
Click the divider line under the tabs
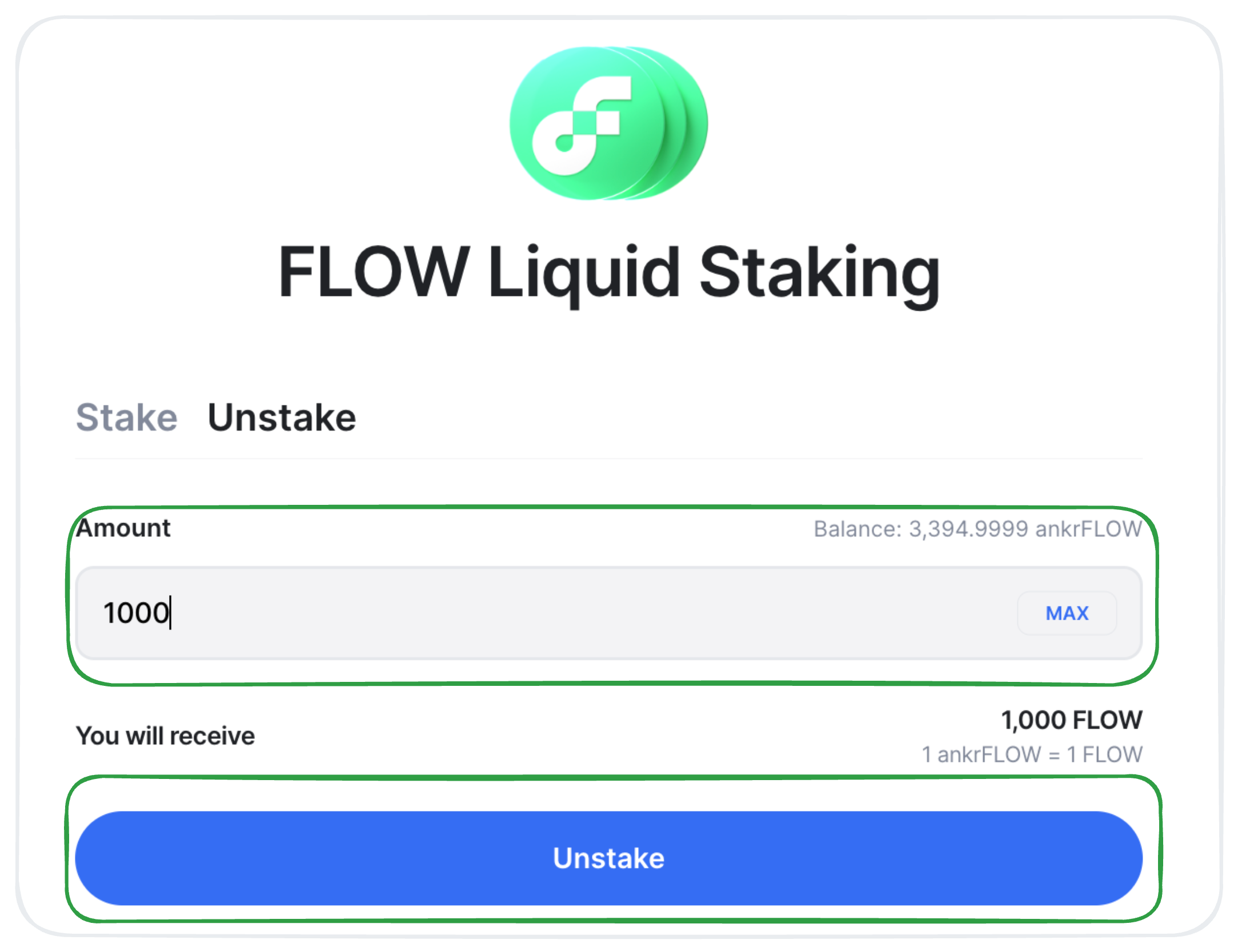[x=609, y=458]
